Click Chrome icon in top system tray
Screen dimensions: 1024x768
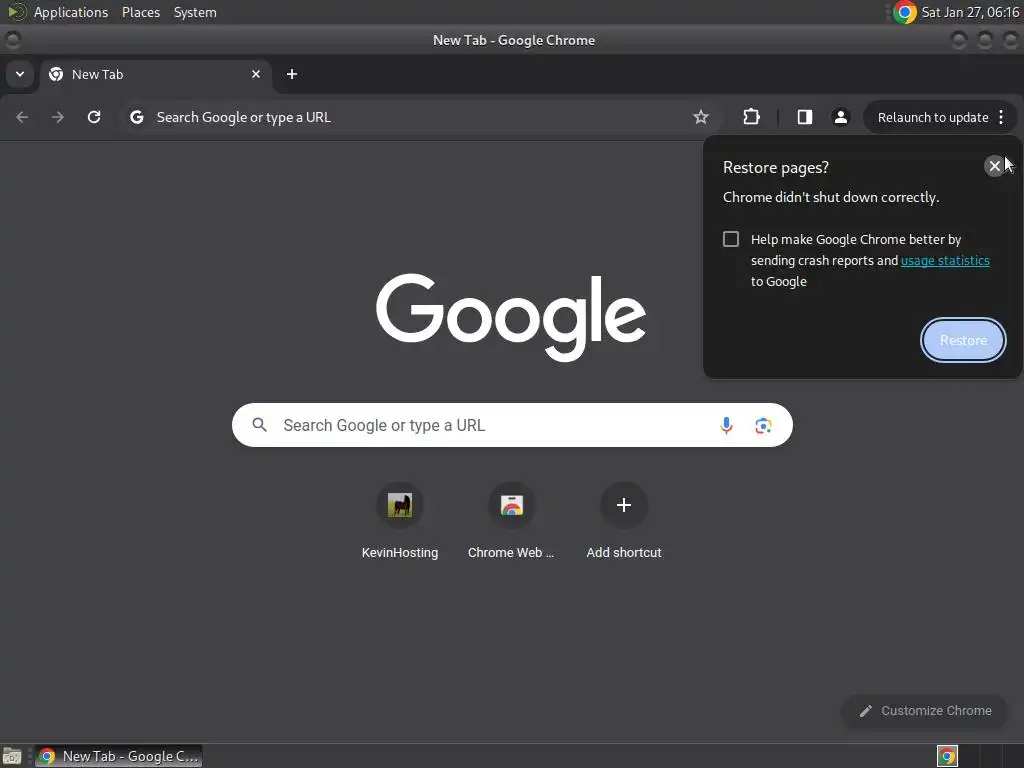[x=904, y=12]
